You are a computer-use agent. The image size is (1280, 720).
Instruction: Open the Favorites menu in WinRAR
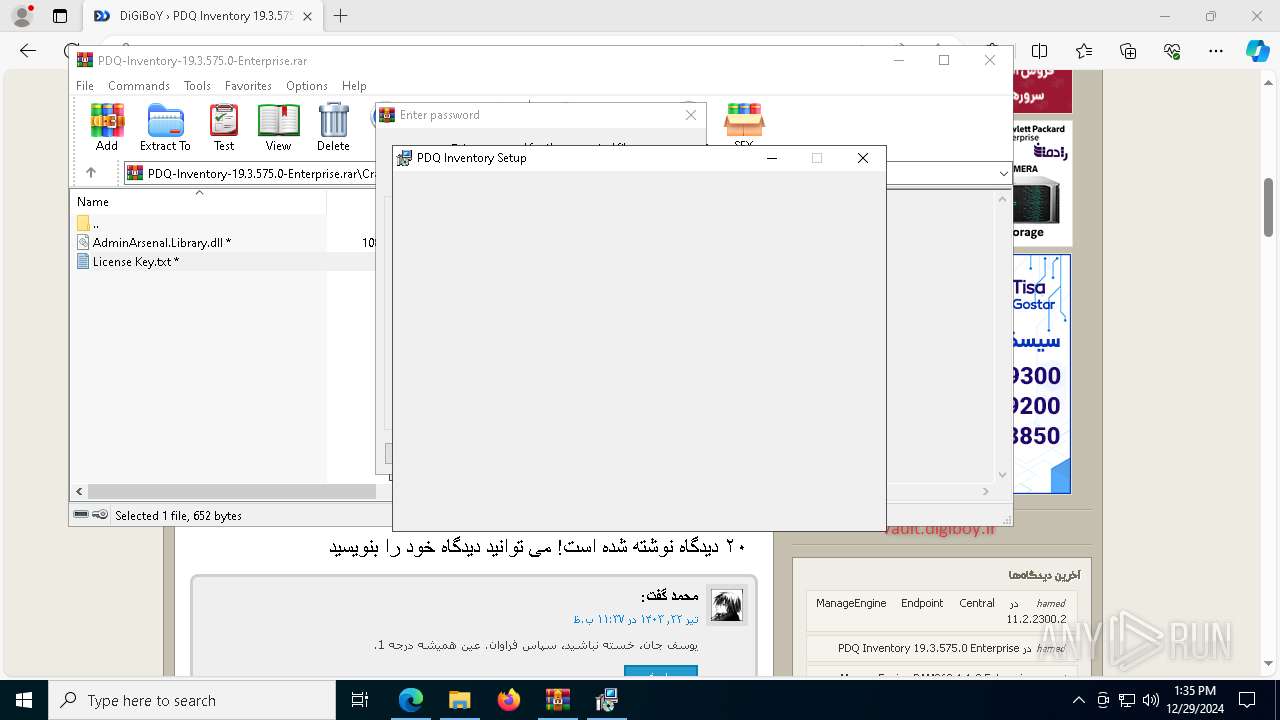248,86
